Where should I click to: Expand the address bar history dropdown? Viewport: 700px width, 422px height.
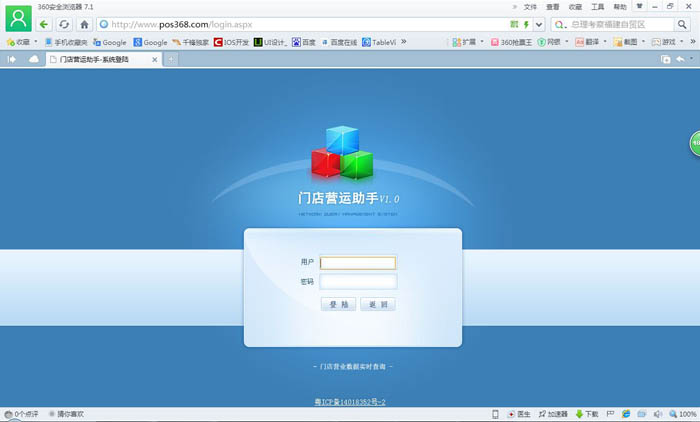[x=539, y=24]
